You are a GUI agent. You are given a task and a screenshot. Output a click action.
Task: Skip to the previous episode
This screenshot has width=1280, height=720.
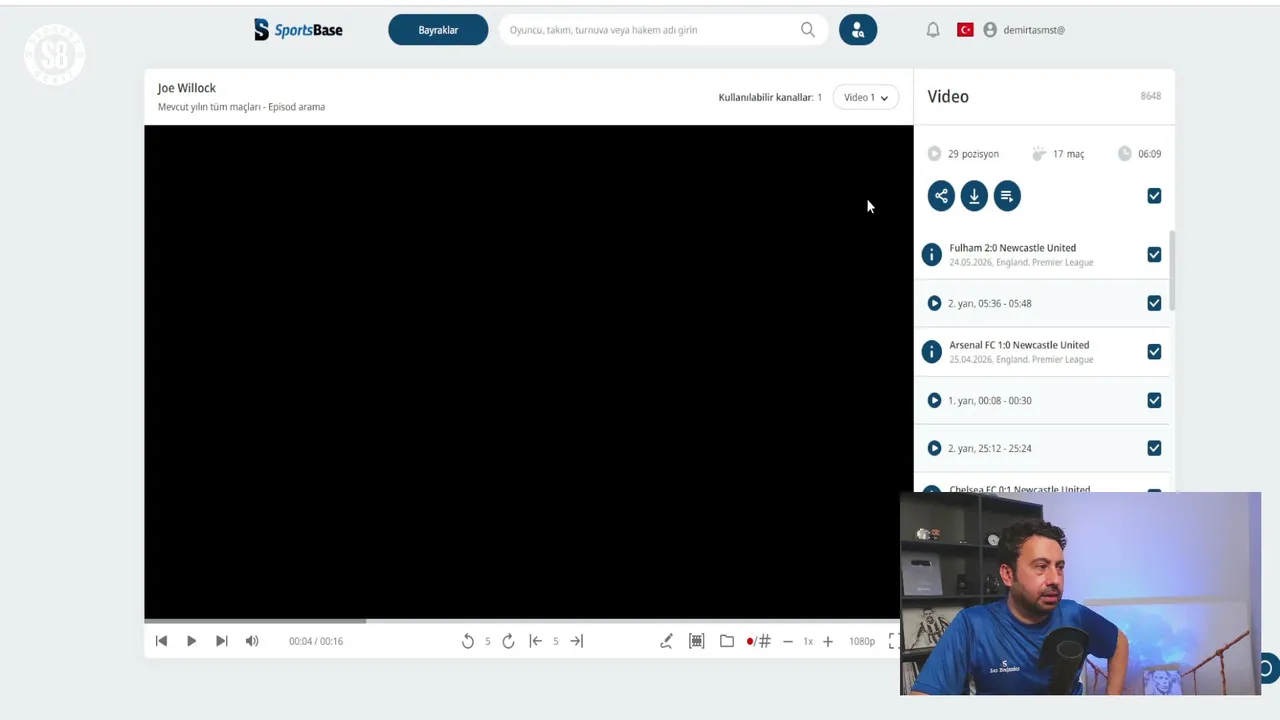point(161,641)
